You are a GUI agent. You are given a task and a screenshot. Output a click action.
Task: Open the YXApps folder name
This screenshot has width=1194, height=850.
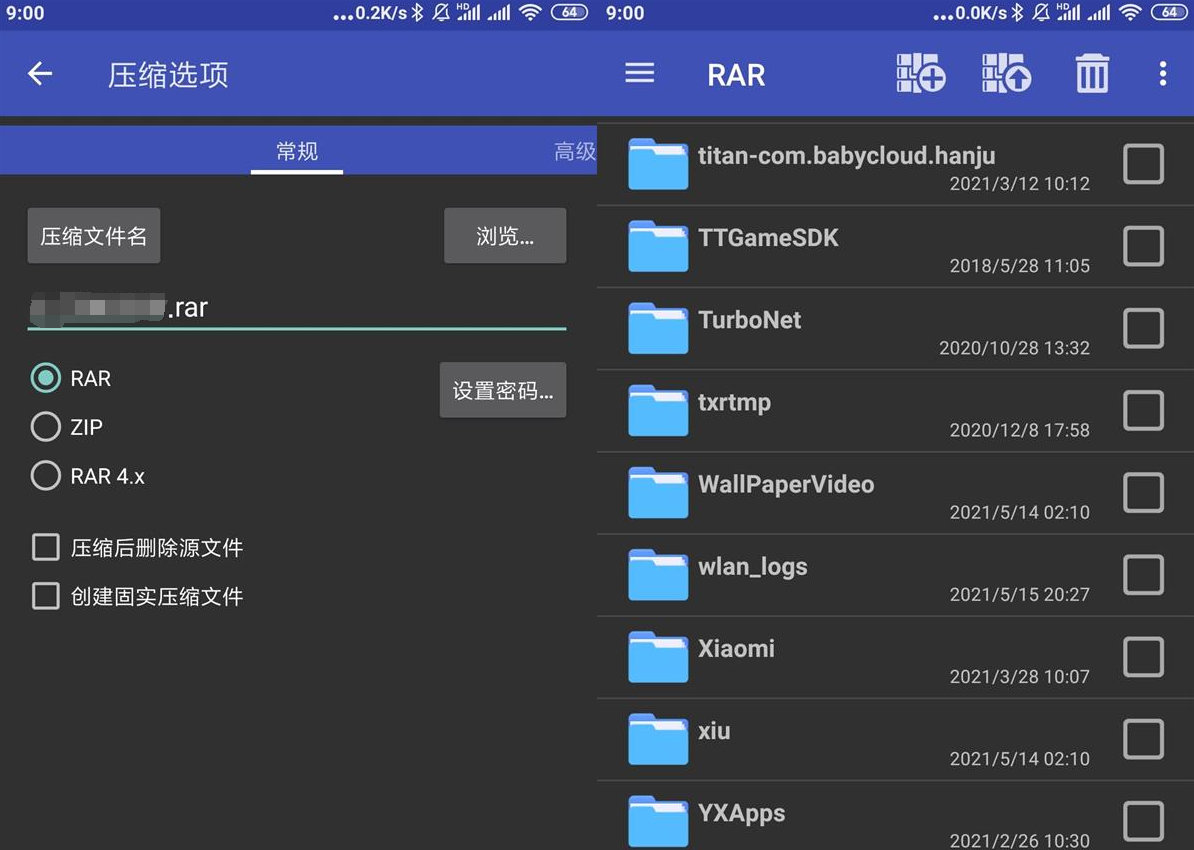742,813
